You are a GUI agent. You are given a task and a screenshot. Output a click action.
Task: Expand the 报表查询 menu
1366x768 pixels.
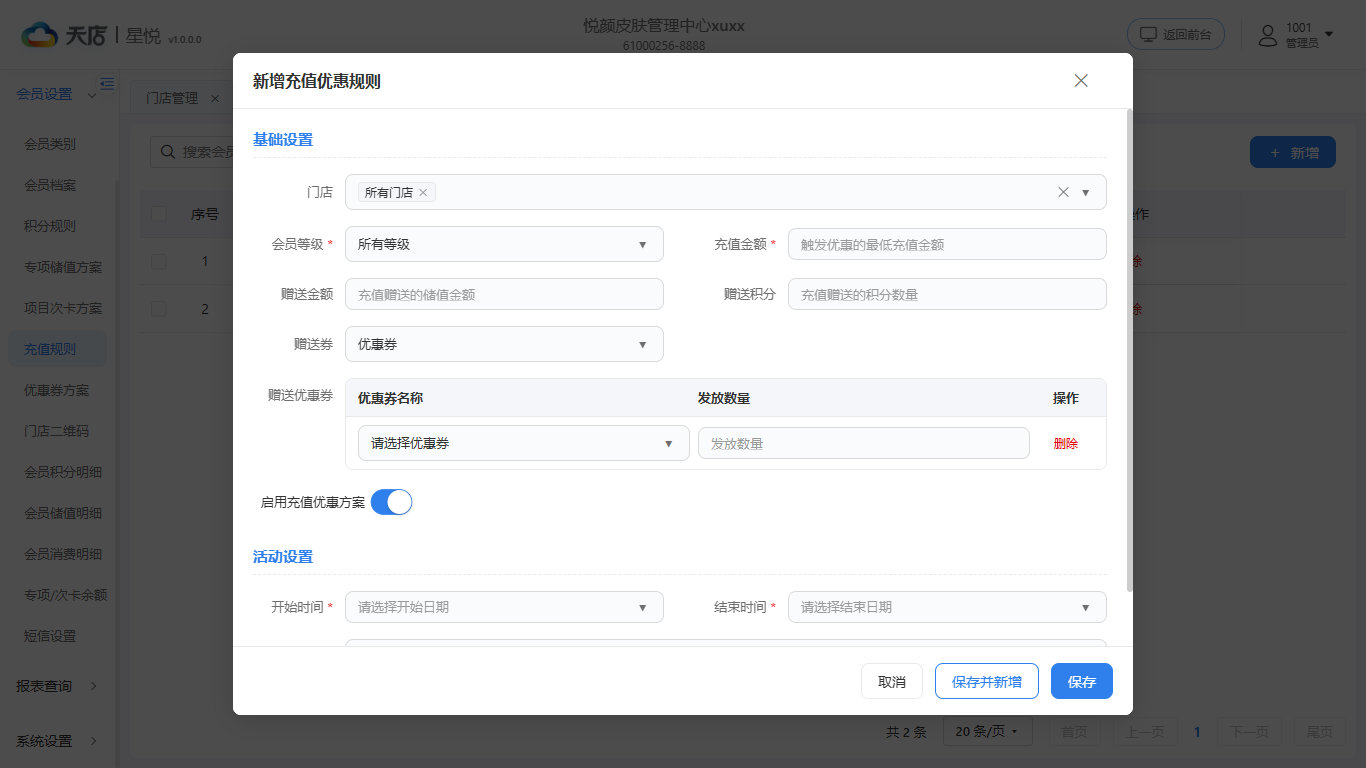57,686
